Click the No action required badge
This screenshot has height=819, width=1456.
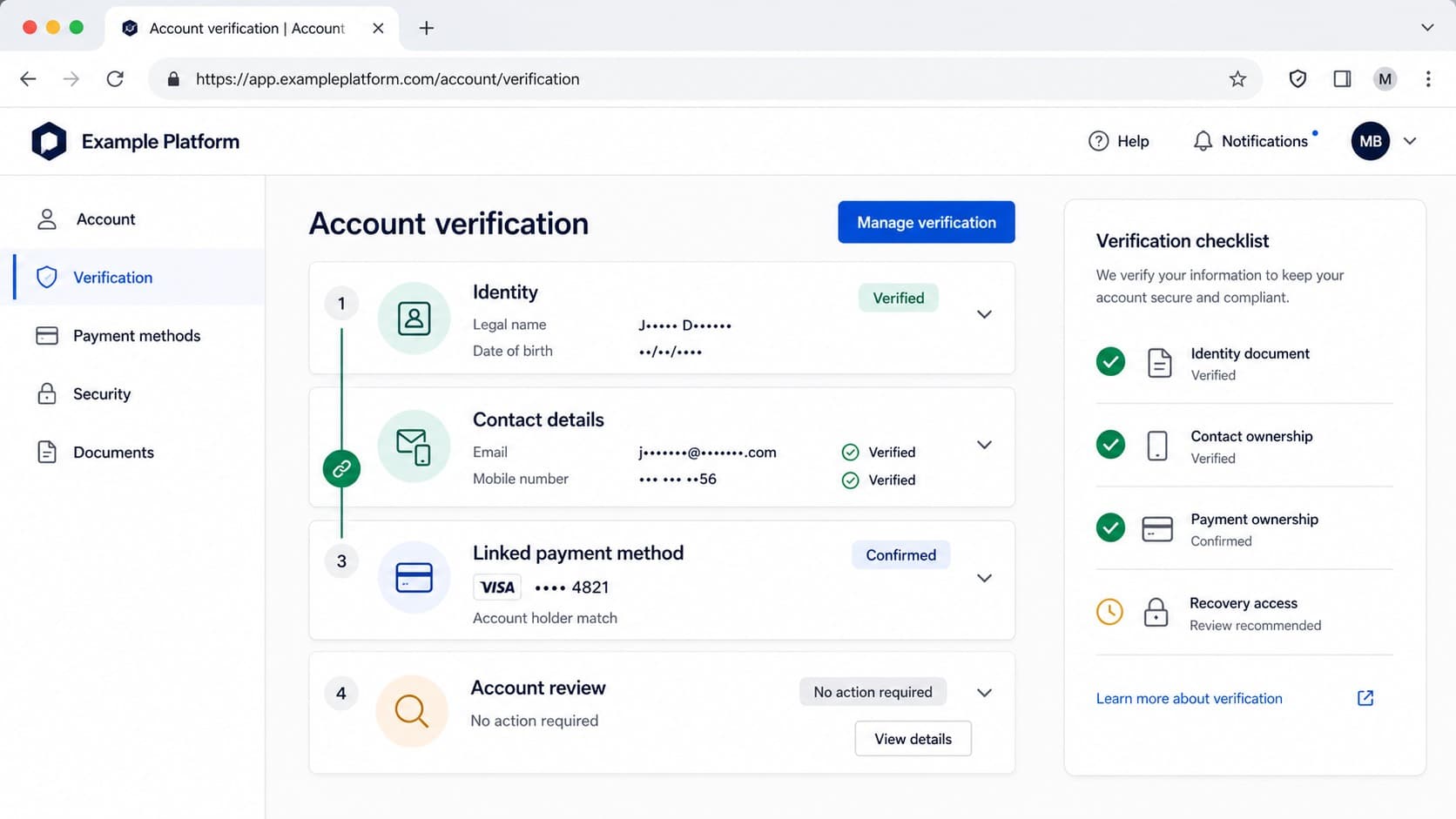[873, 692]
